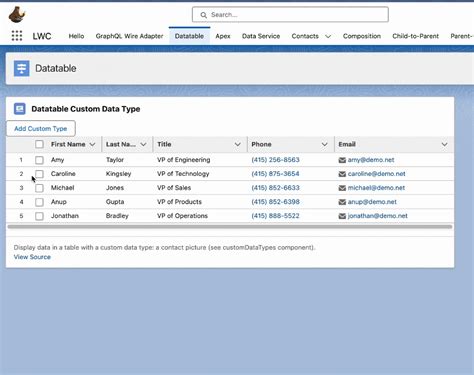
Task: Click the Datatable page header icon
Action: click(22, 68)
